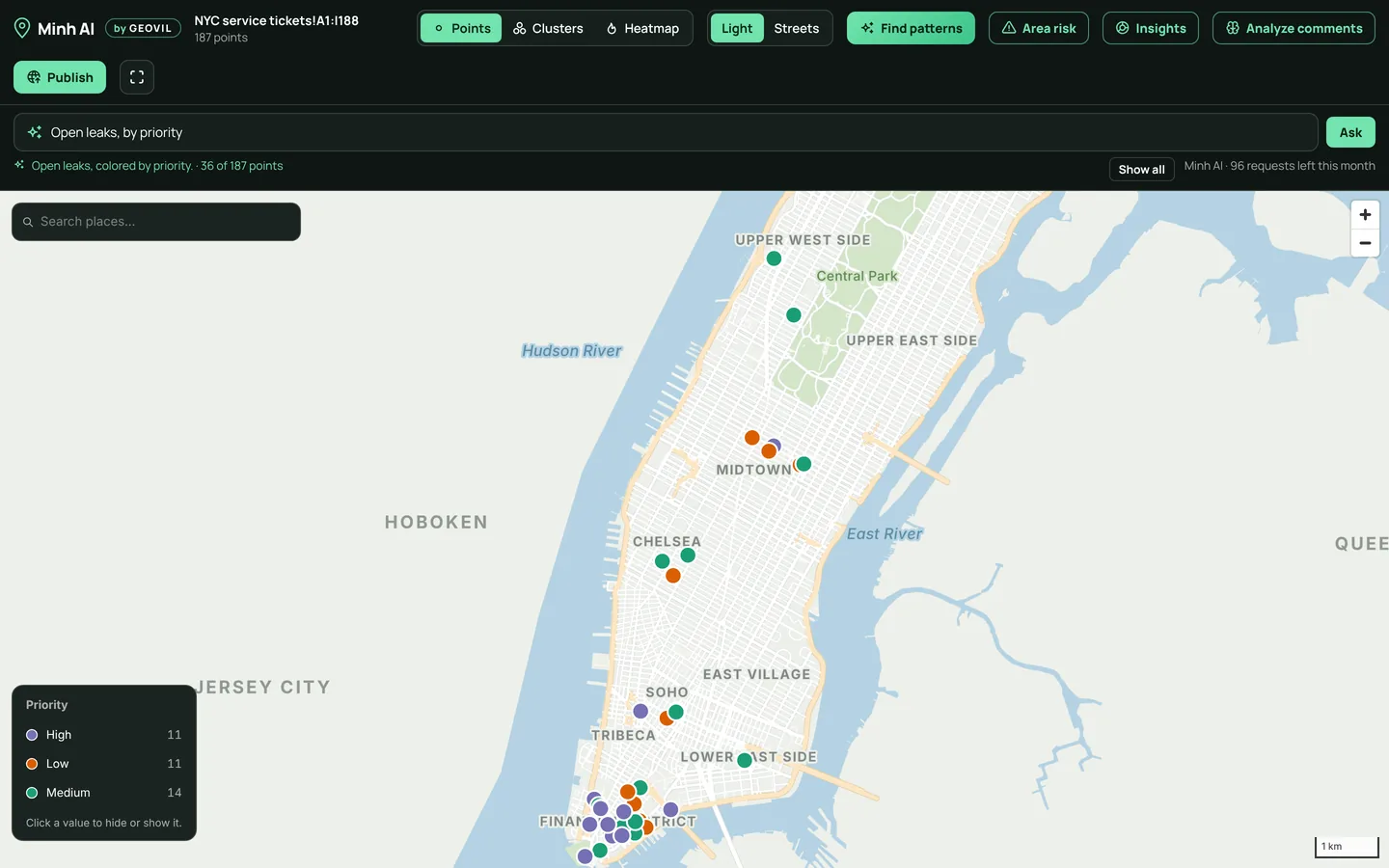This screenshot has width=1389, height=868.
Task: Click sparkle icon in the query bar
Action: pyautogui.click(x=35, y=132)
